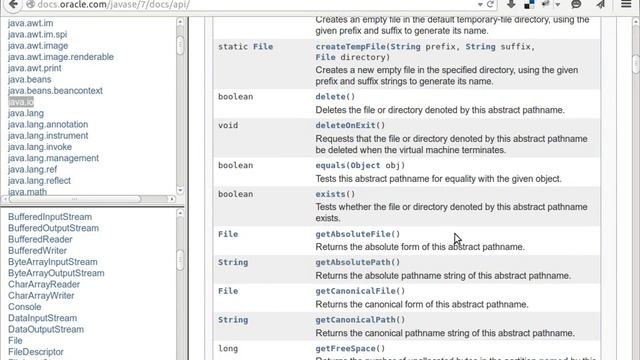Go back using the browser back arrow
This screenshot has width=640, height=360.
[x=13, y=4]
